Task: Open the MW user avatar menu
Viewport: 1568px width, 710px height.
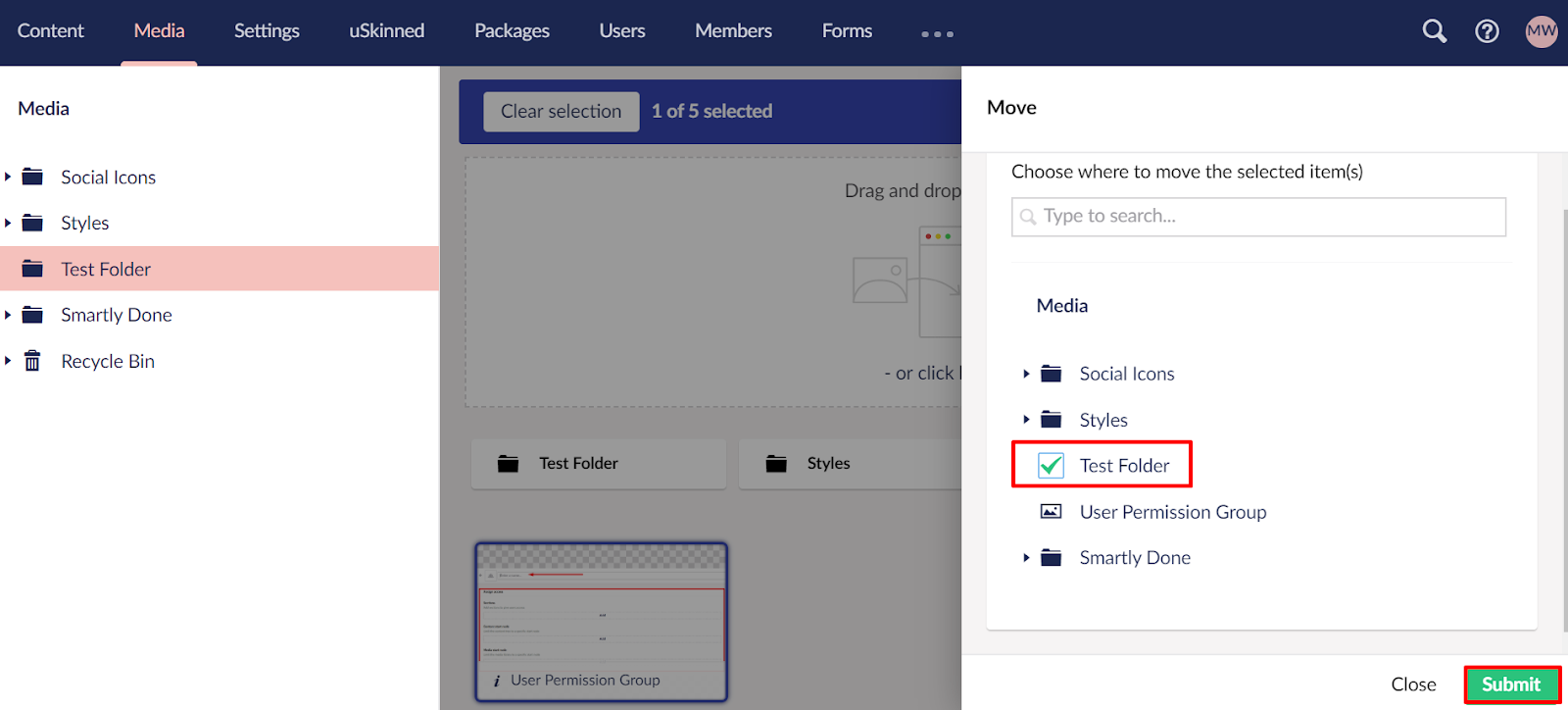Action: pyautogui.click(x=1541, y=31)
